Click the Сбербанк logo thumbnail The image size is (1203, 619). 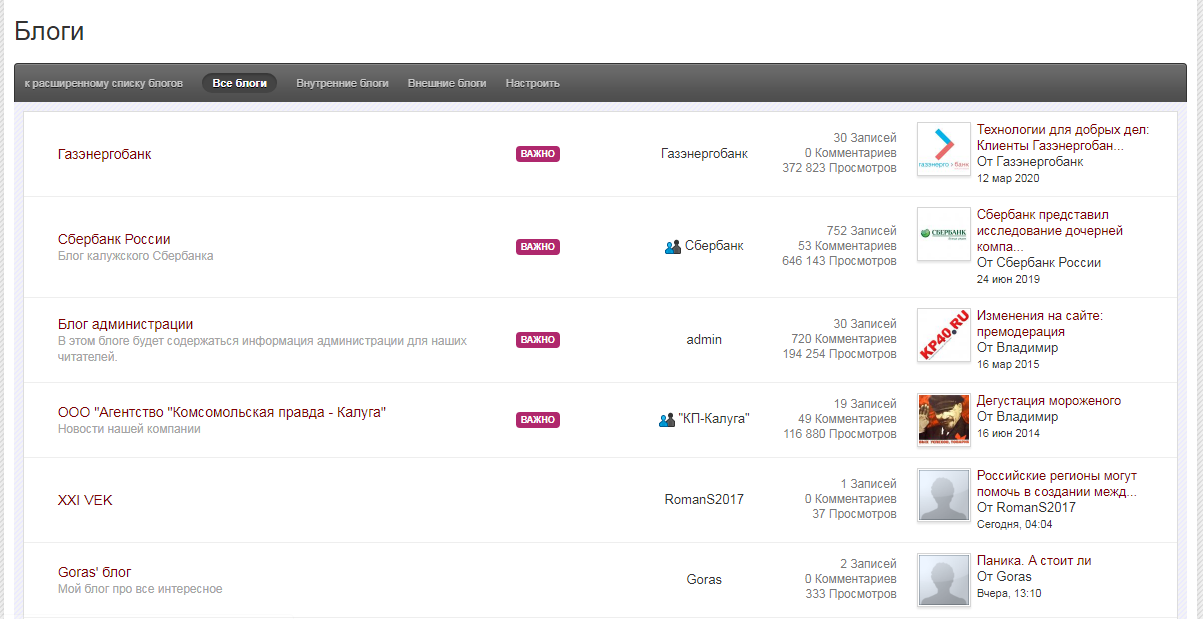click(x=944, y=234)
